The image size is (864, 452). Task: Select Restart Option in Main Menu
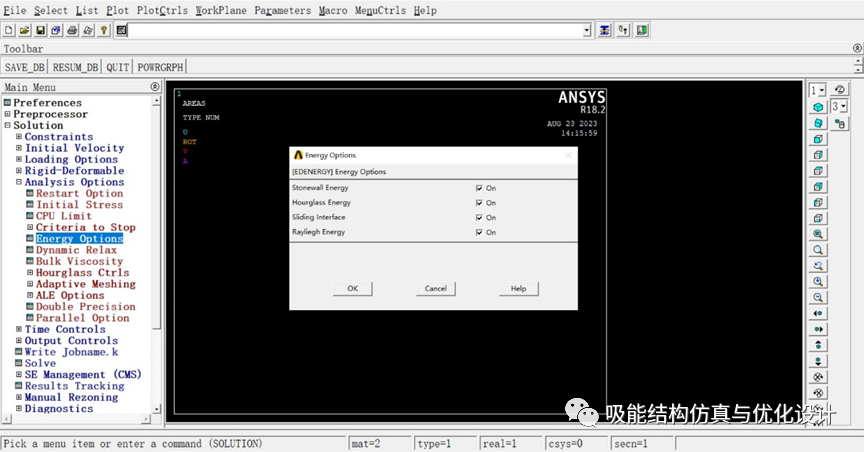point(79,193)
